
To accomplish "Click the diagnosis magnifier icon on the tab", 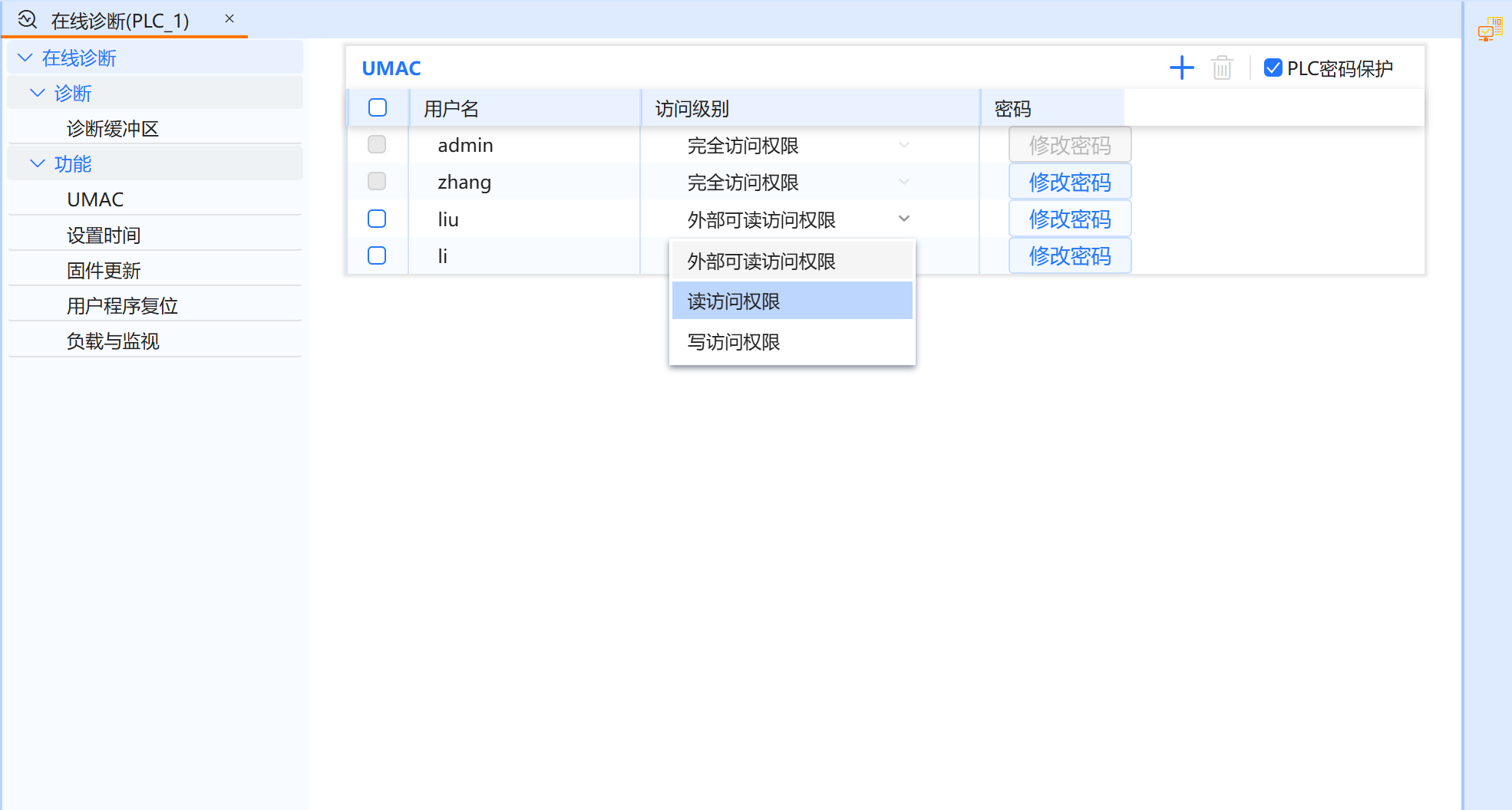I will click(25, 19).
